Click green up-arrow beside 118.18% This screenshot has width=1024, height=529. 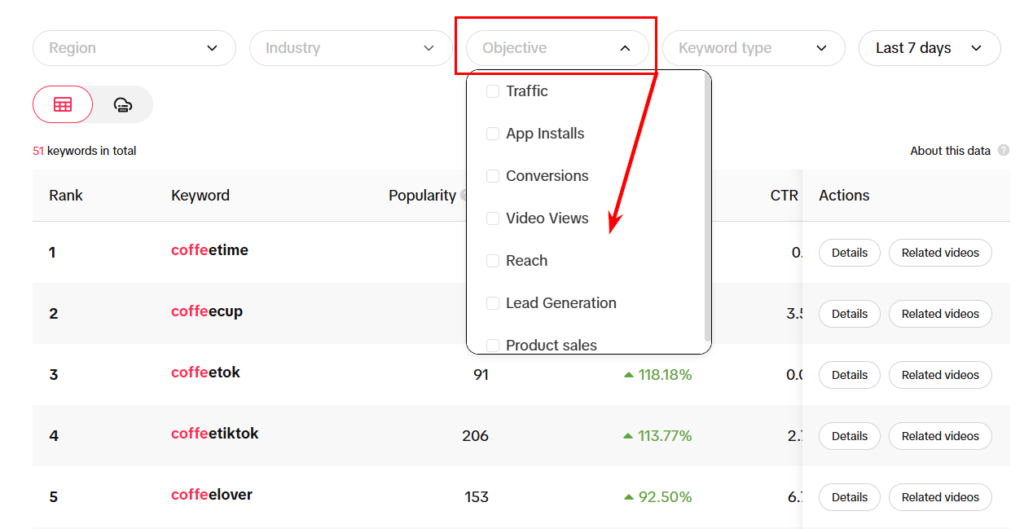point(629,375)
